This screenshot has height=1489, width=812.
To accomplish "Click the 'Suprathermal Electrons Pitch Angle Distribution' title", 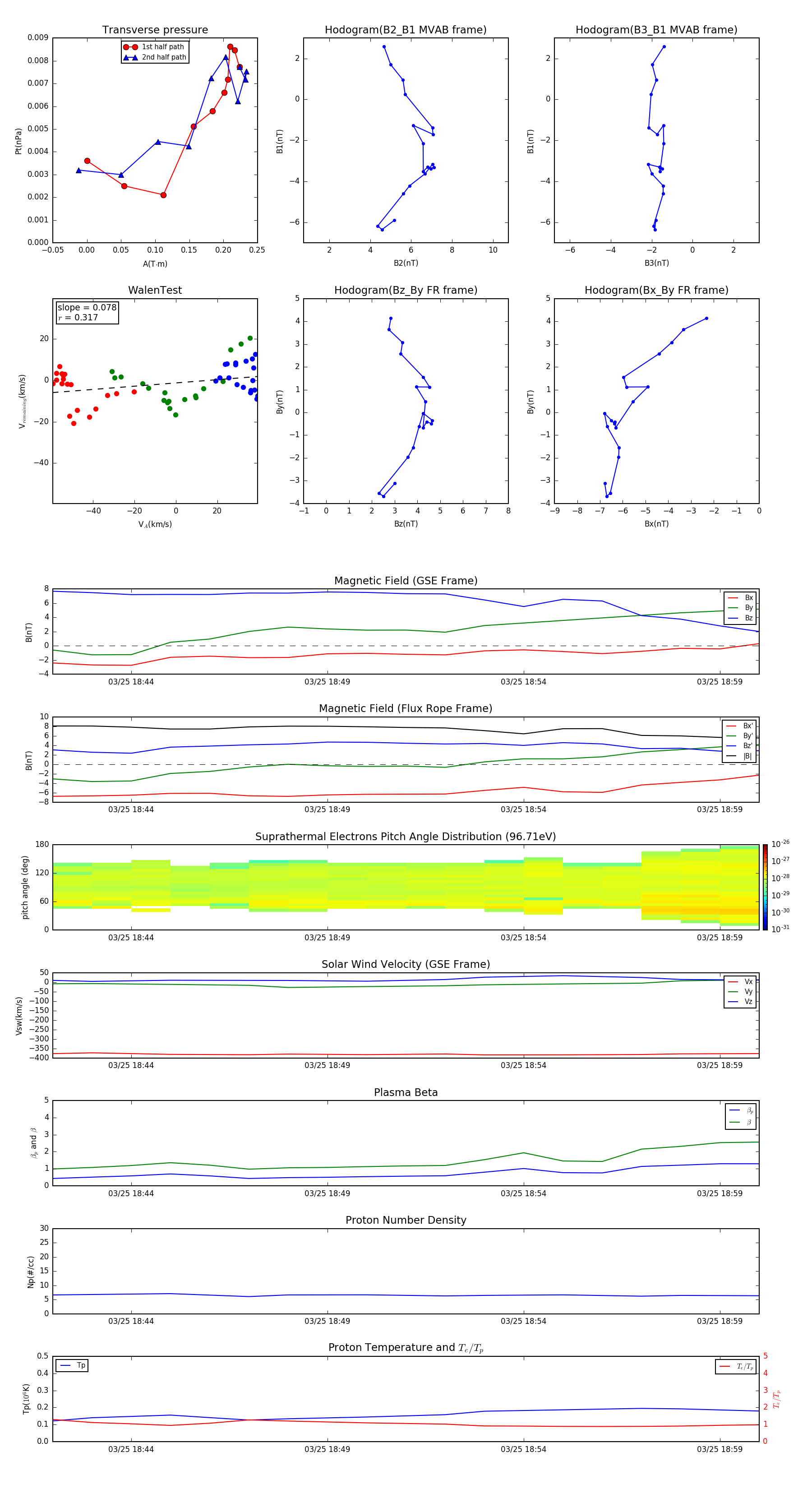I will tap(406, 837).
